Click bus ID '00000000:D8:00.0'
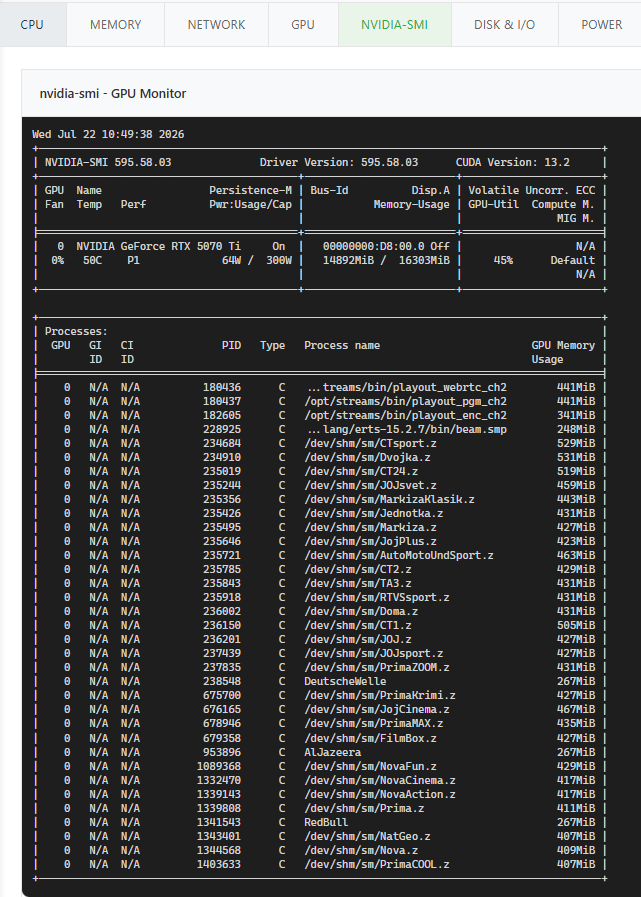 point(374,247)
